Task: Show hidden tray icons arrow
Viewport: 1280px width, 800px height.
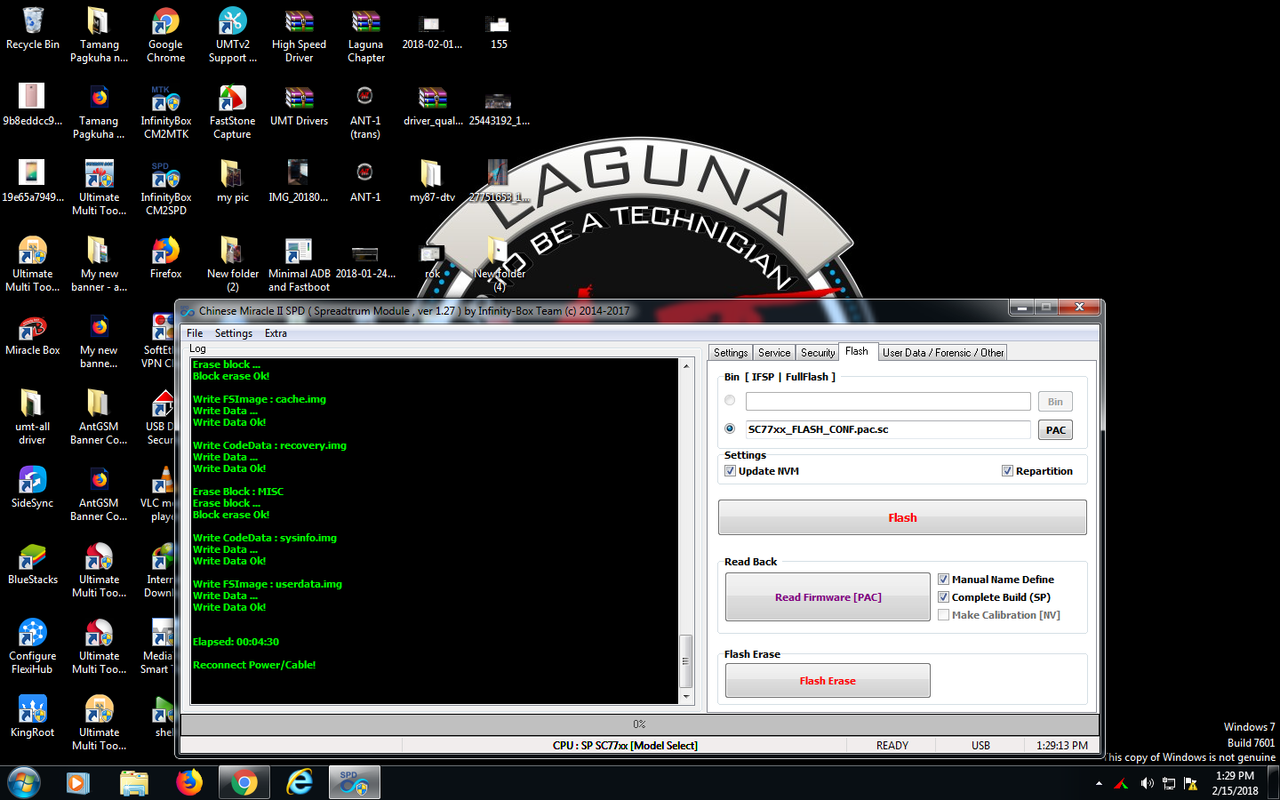Action: pyautogui.click(x=1100, y=784)
